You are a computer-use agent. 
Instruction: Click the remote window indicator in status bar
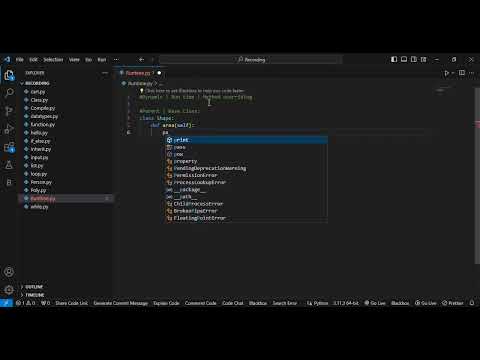(6, 303)
